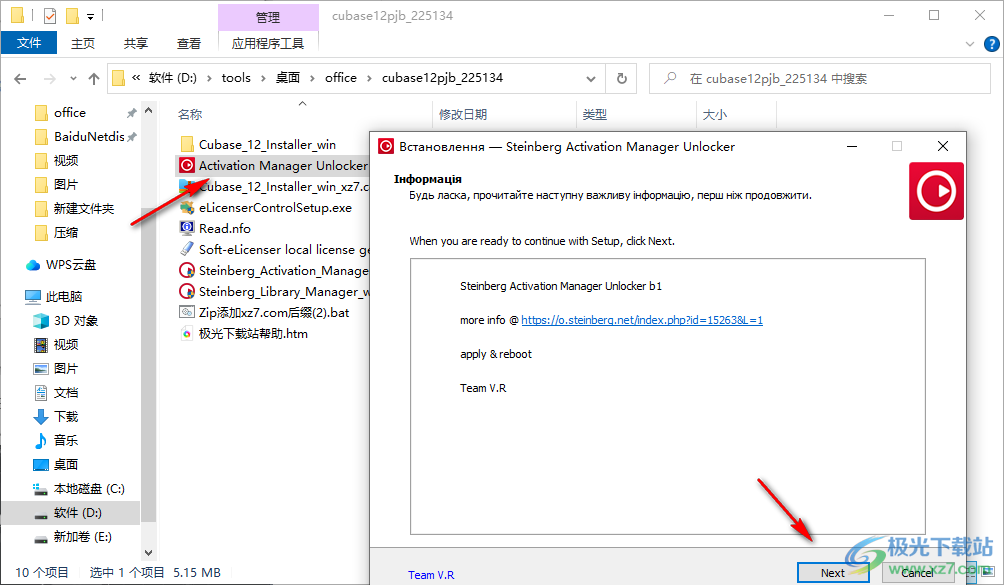The width and height of the screenshot is (1004, 585).
Task: Open recent locations dropdown arrow
Action: (x=73, y=79)
